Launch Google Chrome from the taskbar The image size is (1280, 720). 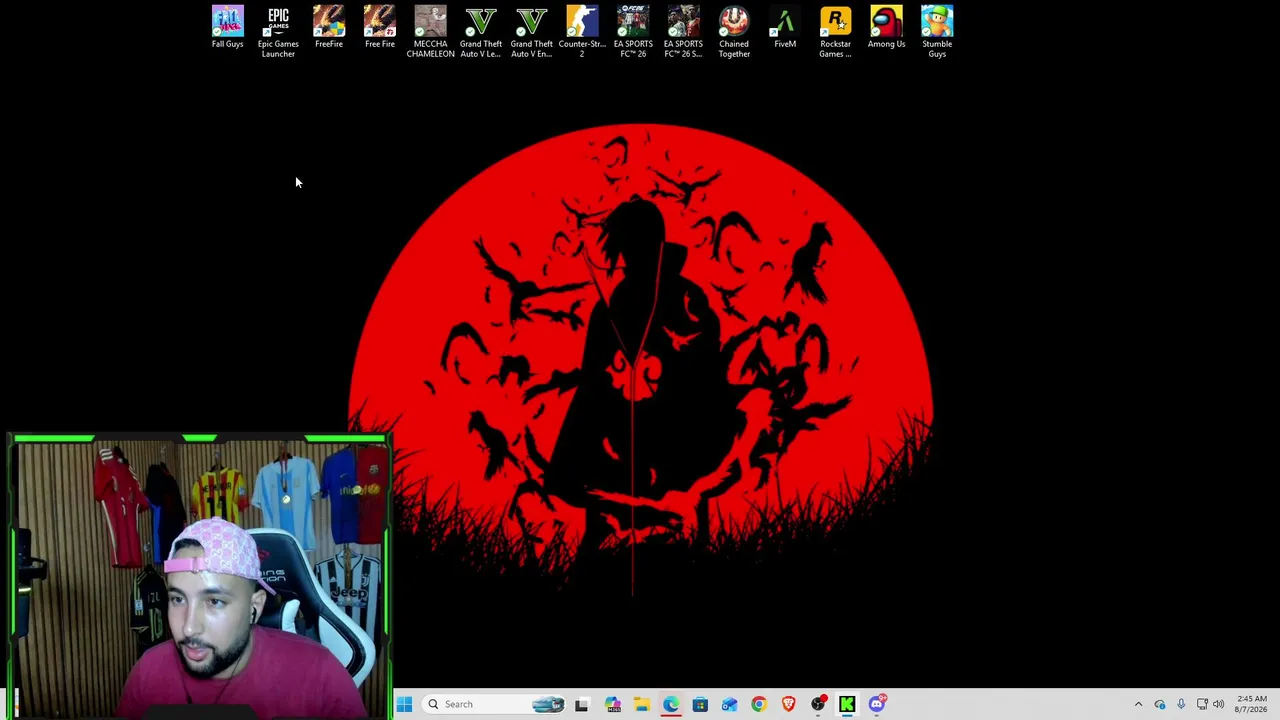point(759,704)
